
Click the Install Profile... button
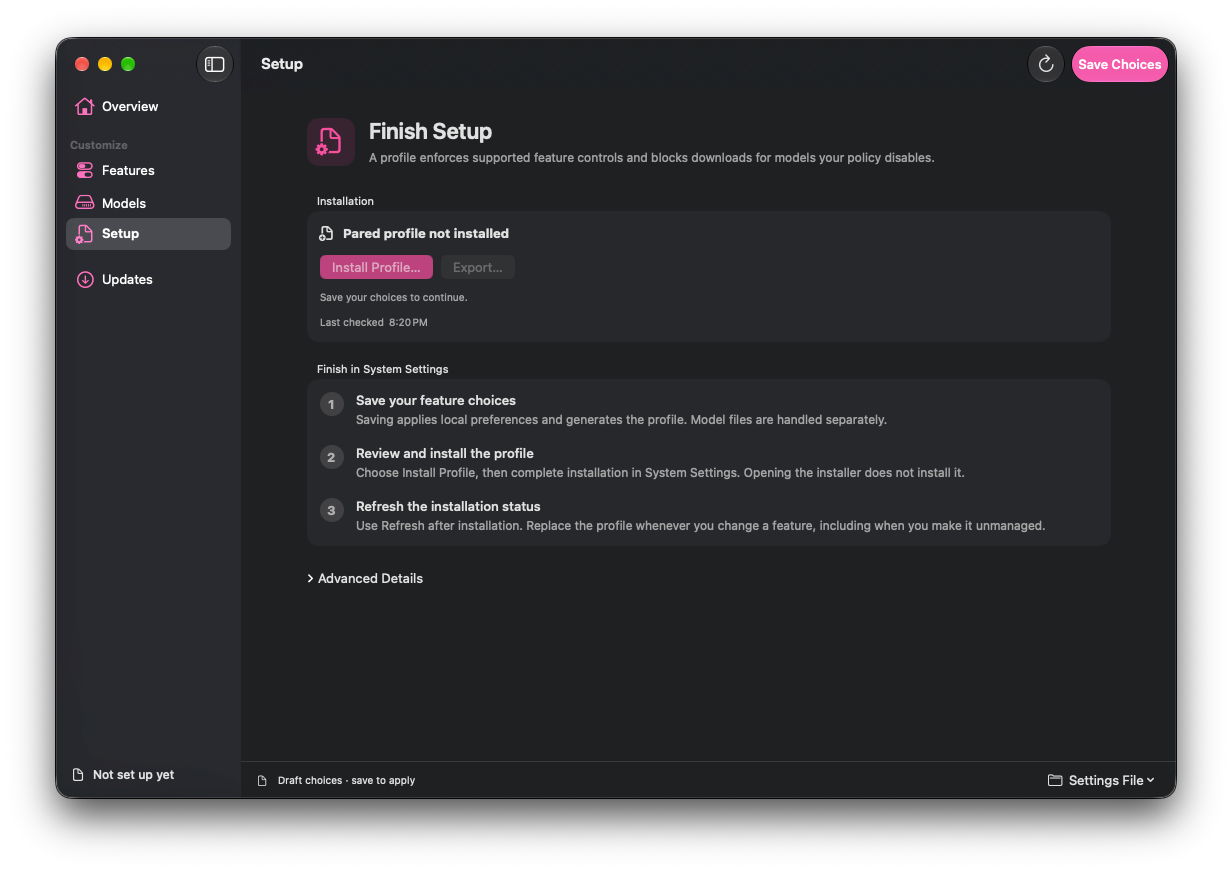click(x=376, y=267)
